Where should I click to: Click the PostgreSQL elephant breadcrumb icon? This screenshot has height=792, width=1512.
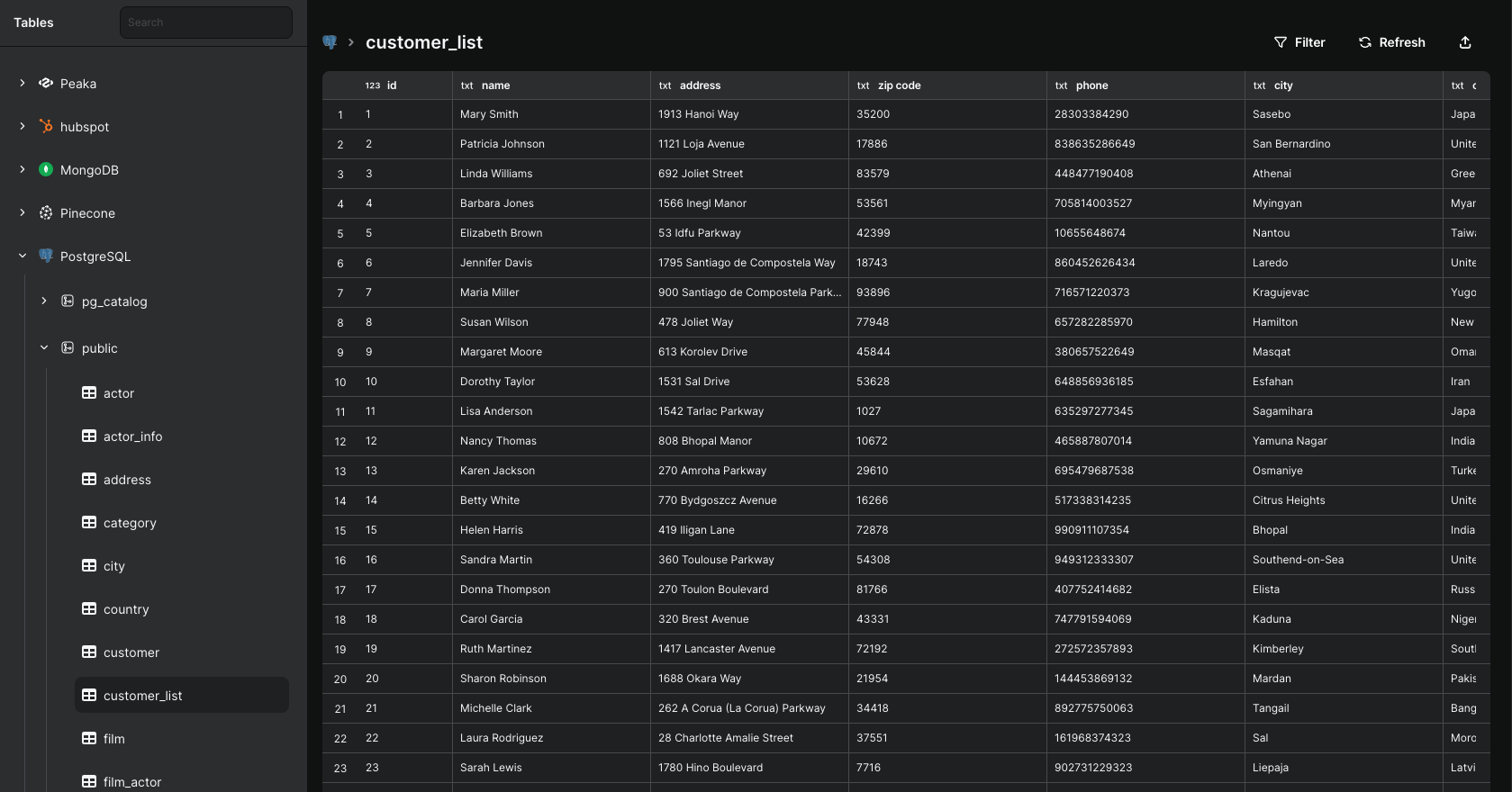tap(330, 42)
